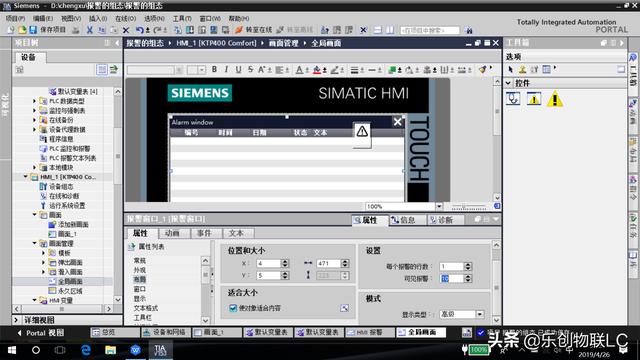This screenshot has height=360, width=640.
Task: Expand the 模板 tree node
Action: [x=44, y=253]
